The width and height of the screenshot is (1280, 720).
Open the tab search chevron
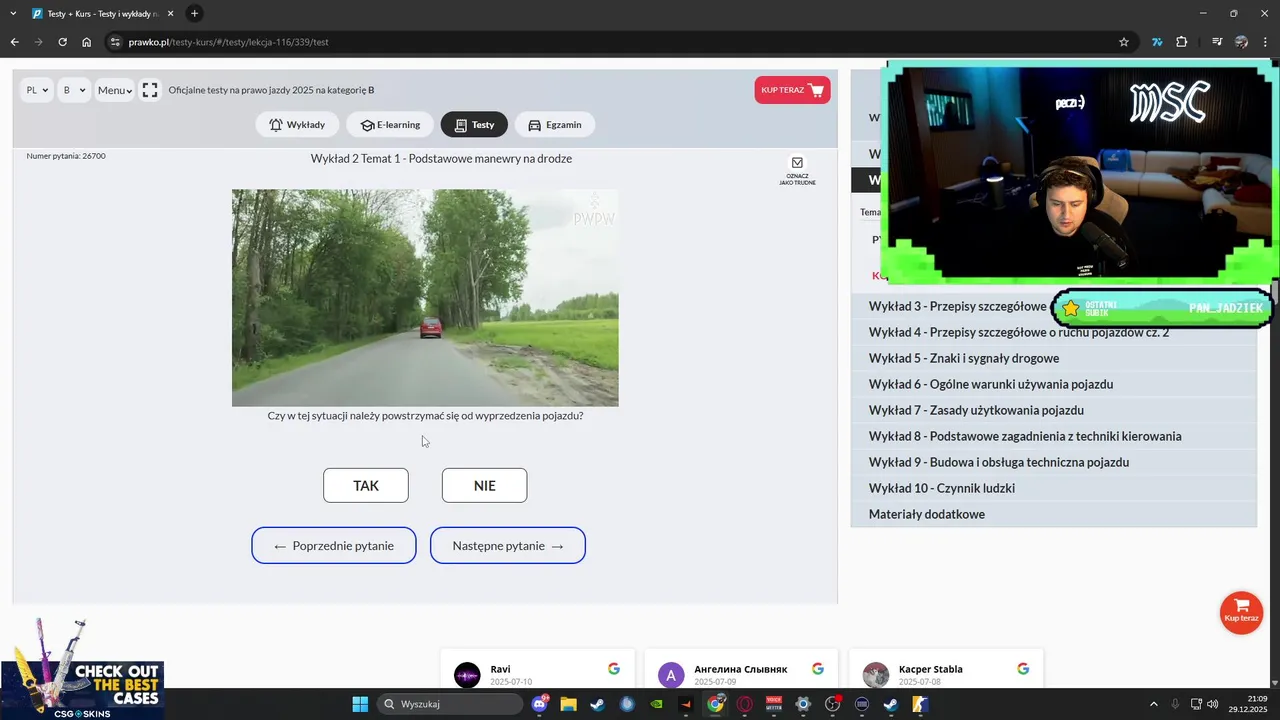pyautogui.click(x=13, y=14)
